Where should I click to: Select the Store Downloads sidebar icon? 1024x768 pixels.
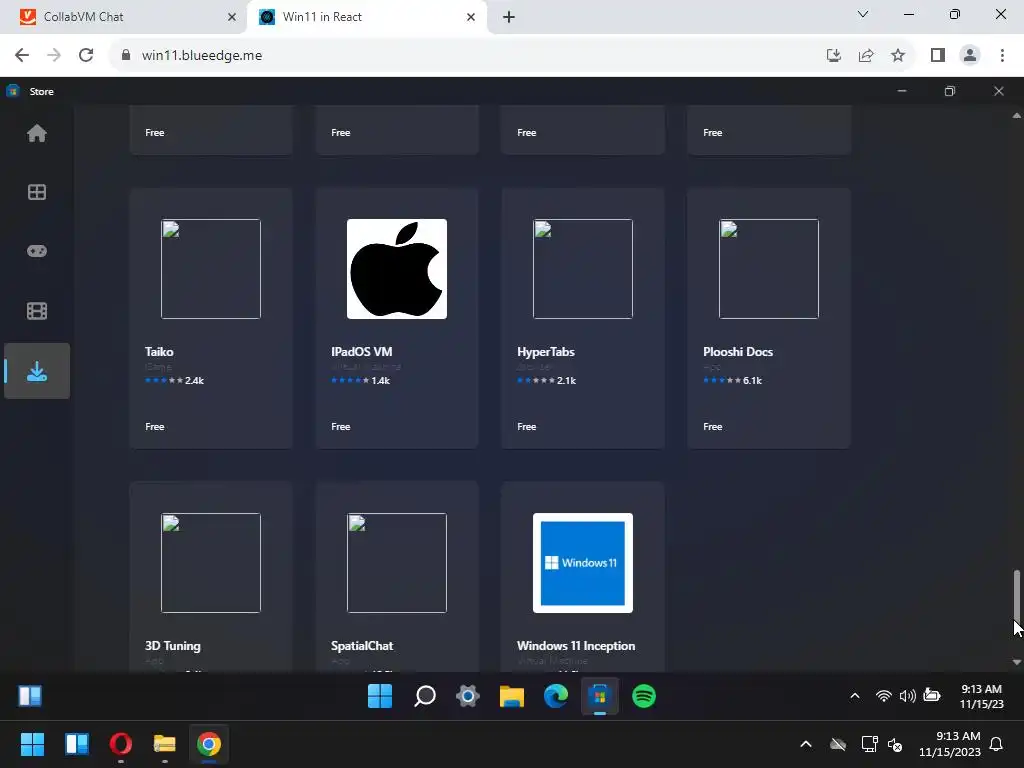coord(37,371)
